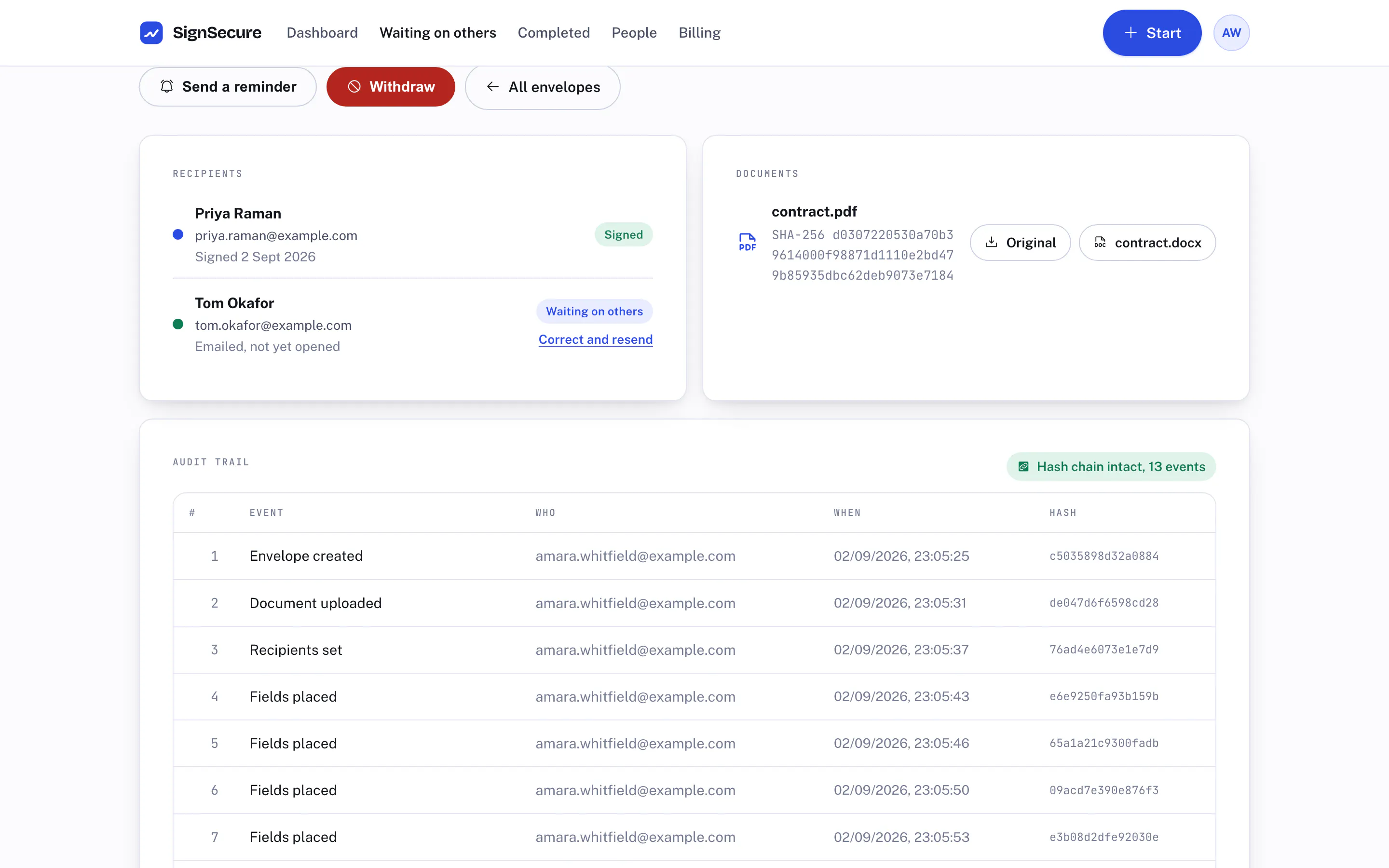Click Tom Okafor's Waiting on others badge
Screen dimensions: 1389x868
coord(595,311)
